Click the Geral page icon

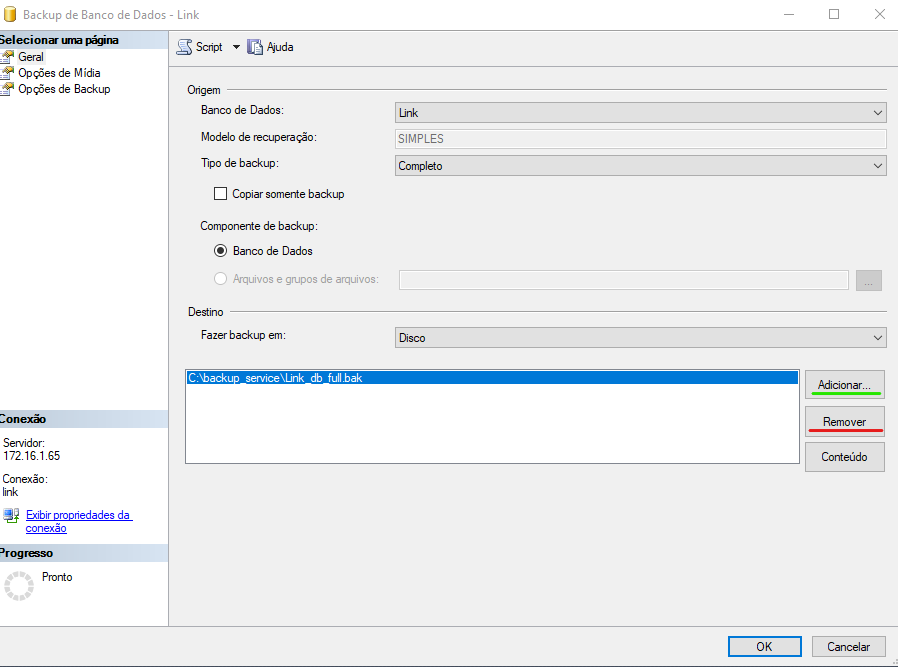[8, 57]
